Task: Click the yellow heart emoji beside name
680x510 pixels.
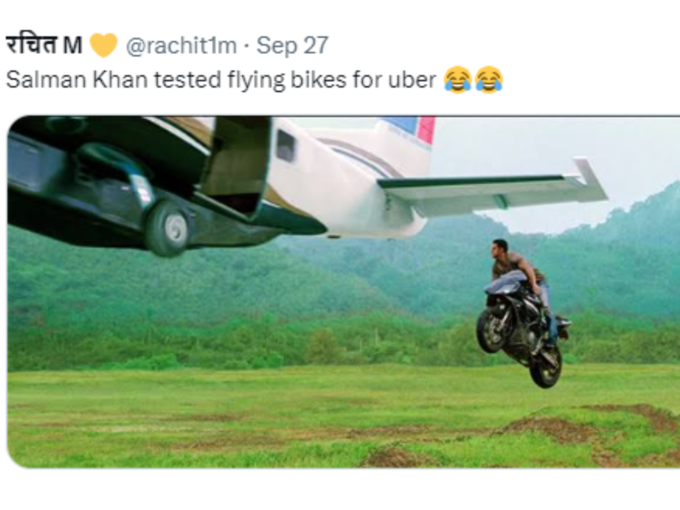Action: click(104, 45)
